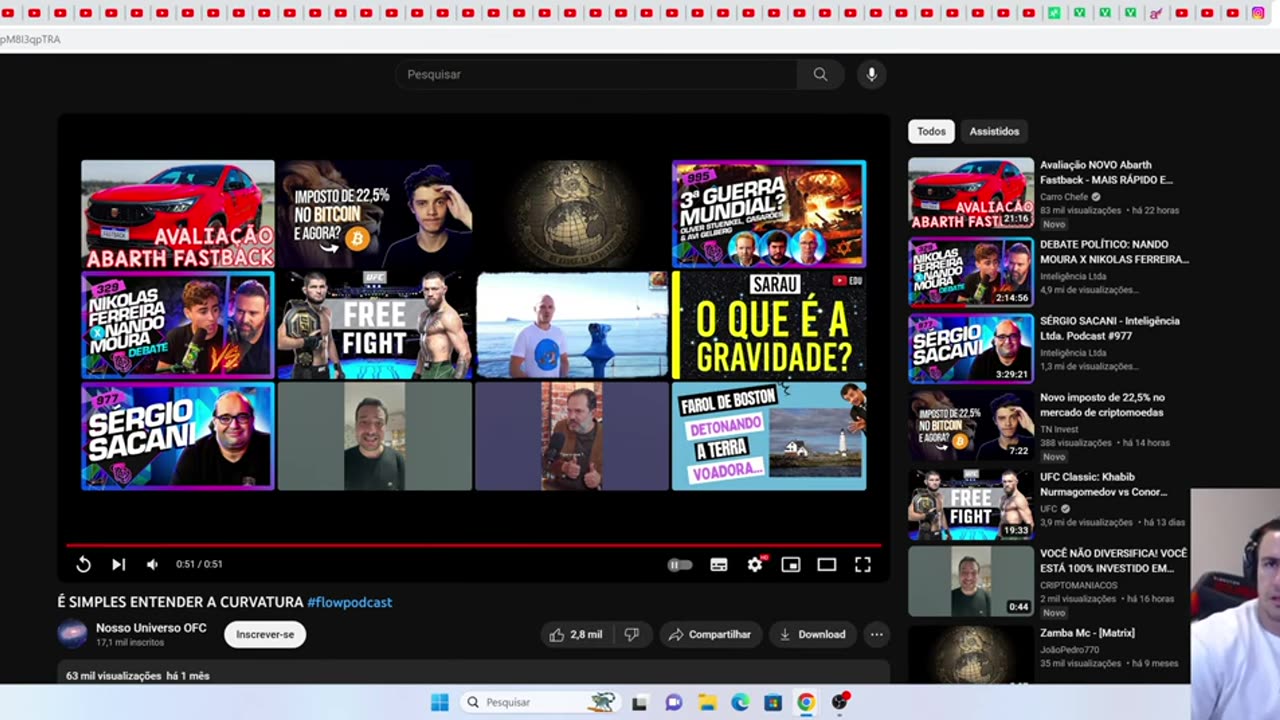Open UFC Classic Khabib sidebar thumbnail

[x=971, y=505]
